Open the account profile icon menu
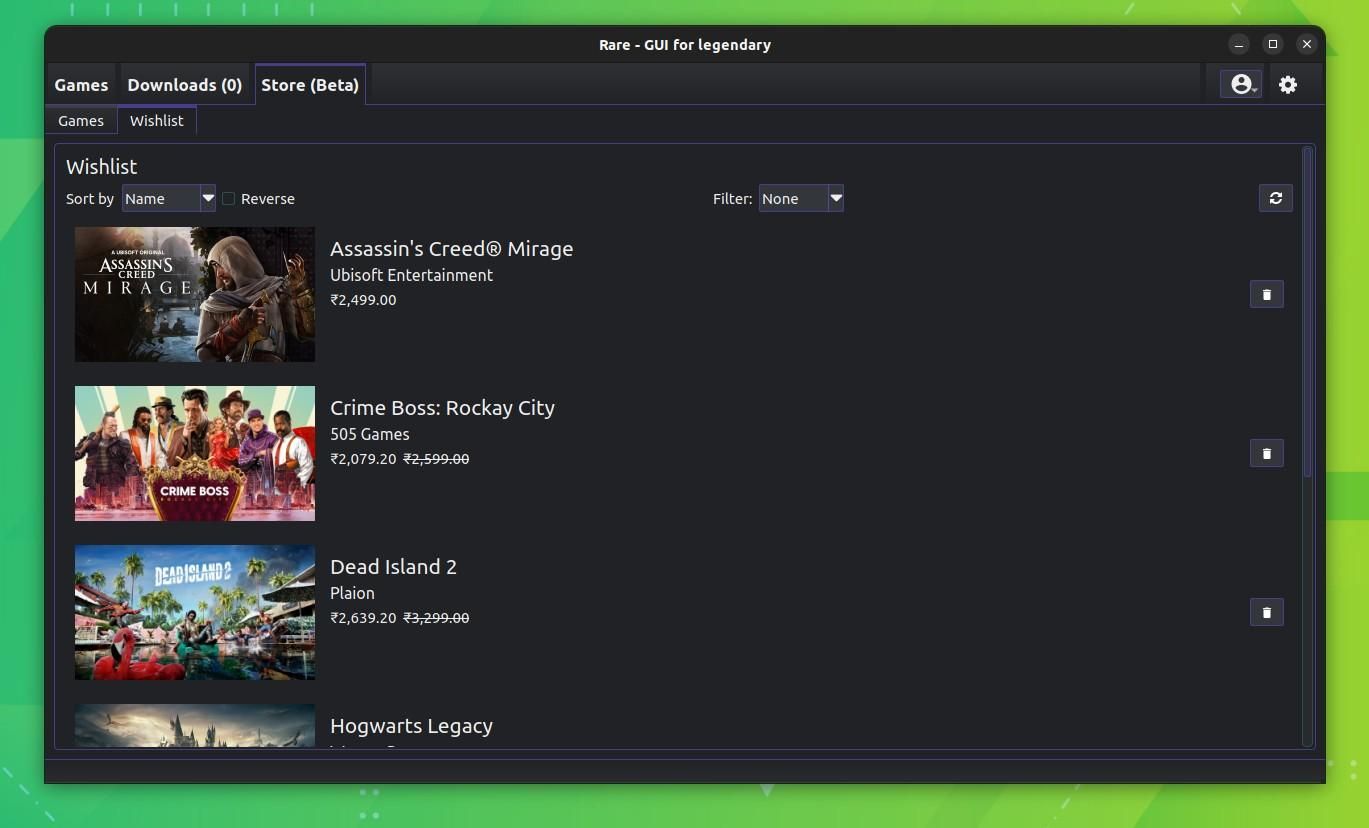 pyautogui.click(x=1240, y=85)
